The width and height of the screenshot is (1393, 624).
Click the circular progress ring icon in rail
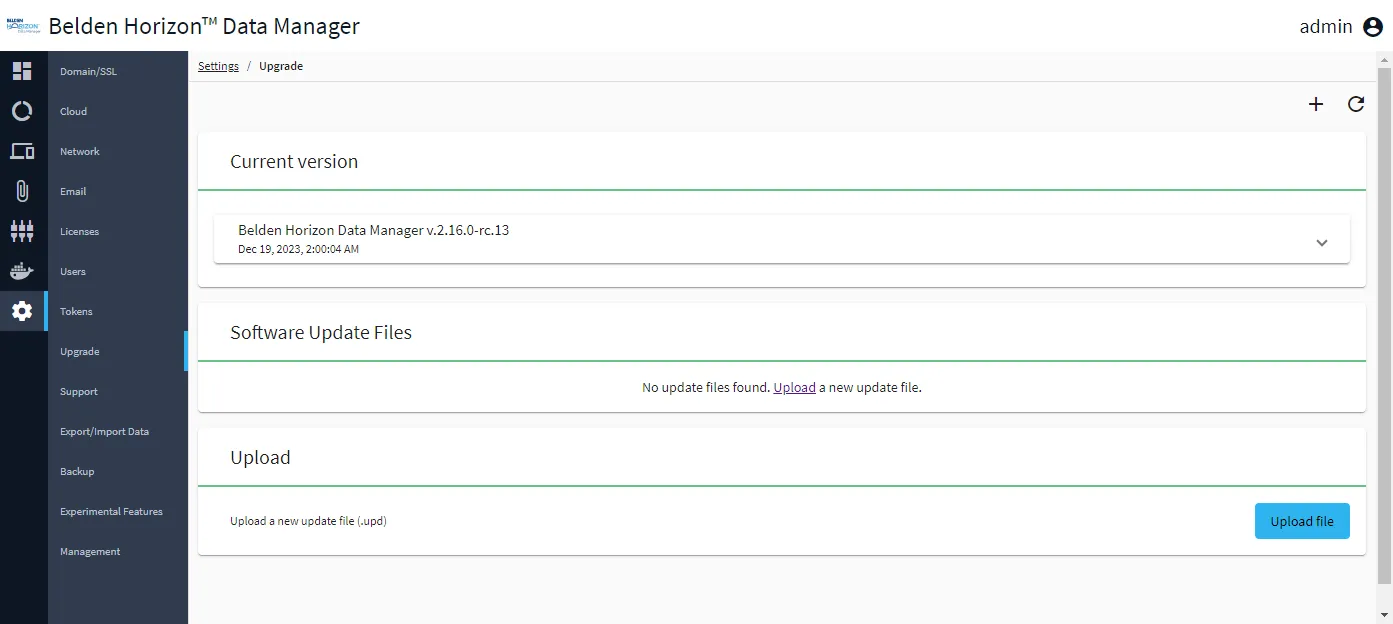(x=22, y=111)
